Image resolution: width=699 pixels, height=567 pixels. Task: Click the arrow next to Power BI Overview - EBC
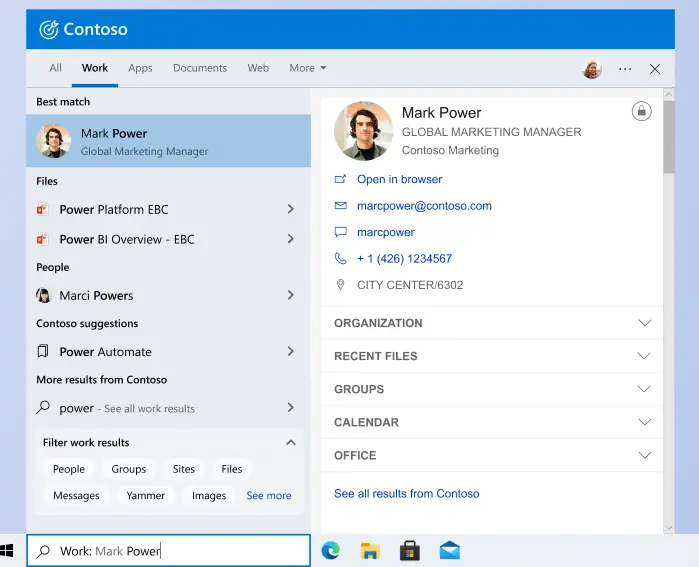click(291, 239)
